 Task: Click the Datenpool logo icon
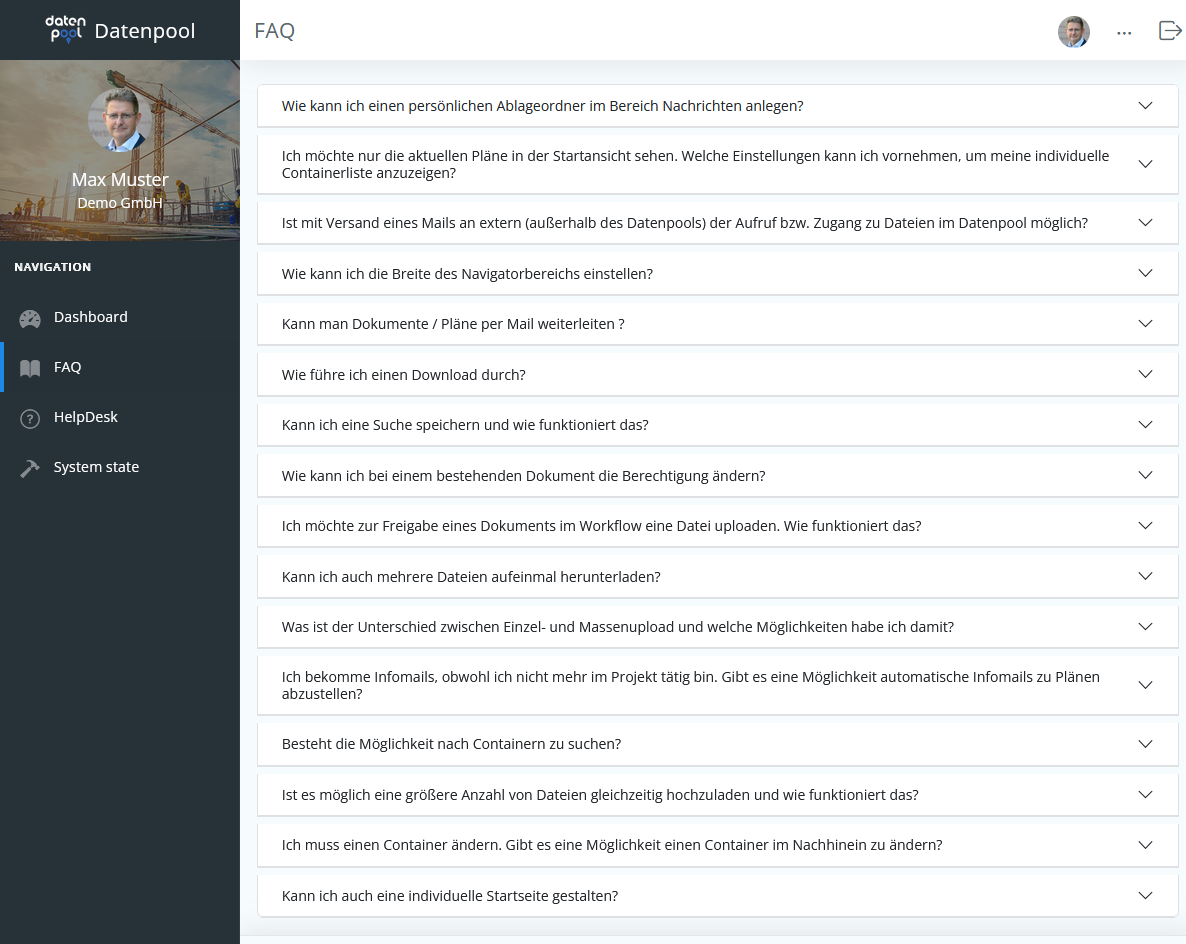pos(66,30)
